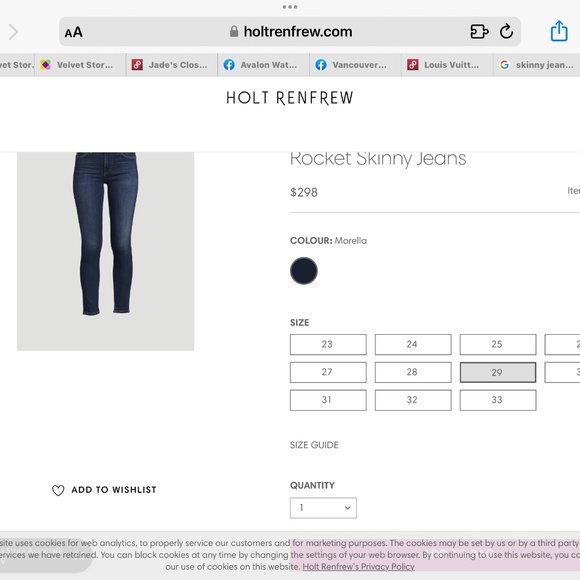Screen dimensions: 580x580
Task: Click the lock icon beside holtrenfrew.com
Action: coord(234,31)
